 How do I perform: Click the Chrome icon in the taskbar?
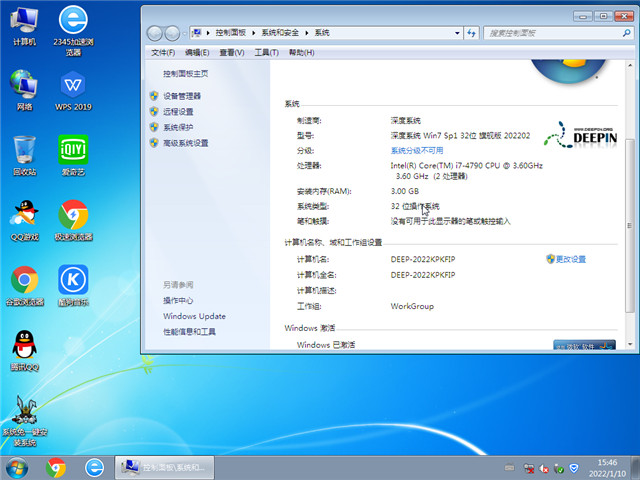tap(56, 467)
